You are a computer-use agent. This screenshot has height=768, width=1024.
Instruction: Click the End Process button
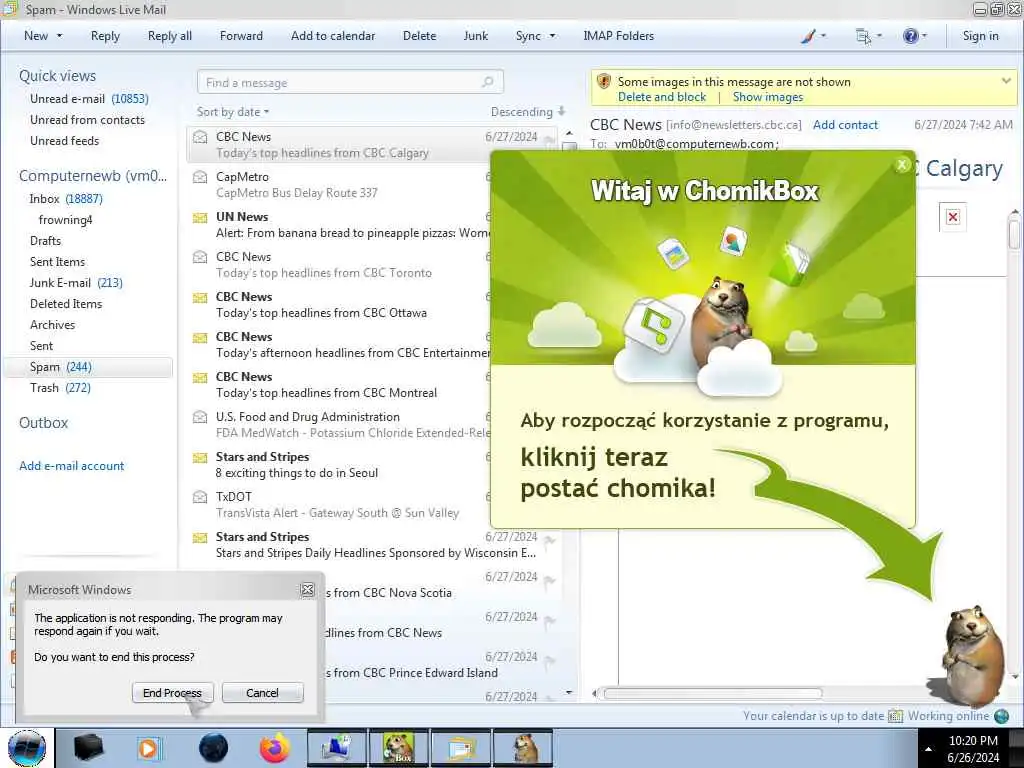tap(172, 693)
